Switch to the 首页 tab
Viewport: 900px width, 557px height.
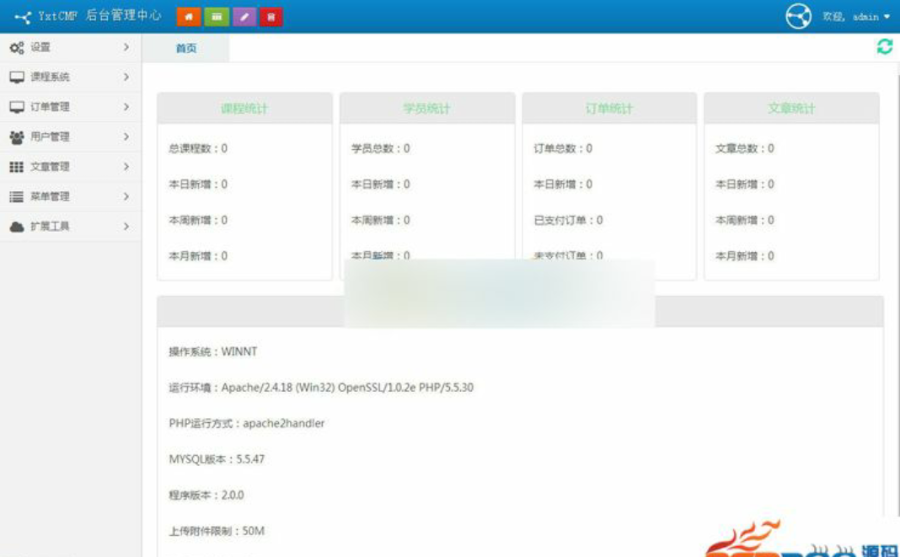186,48
